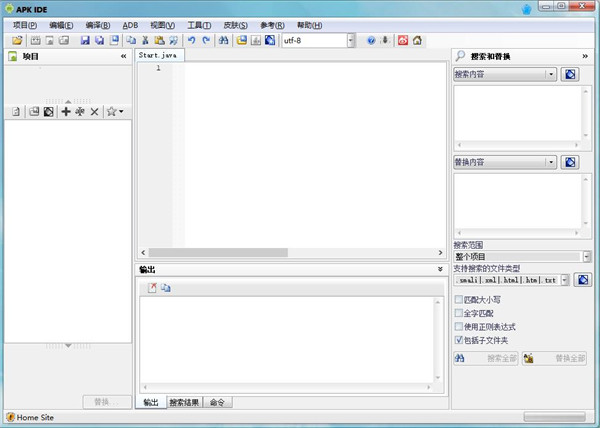Collapse the 项目 panel with « chevron
The width and height of the screenshot is (600, 428).
(123, 56)
